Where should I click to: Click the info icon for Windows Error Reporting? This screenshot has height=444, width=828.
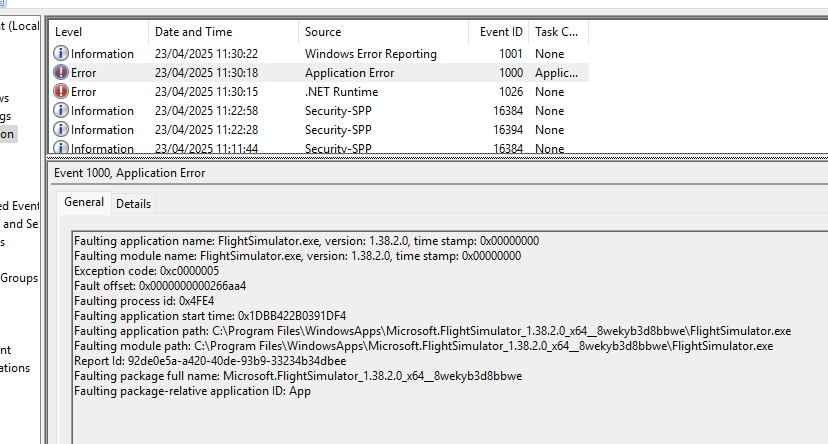[61, 53]
